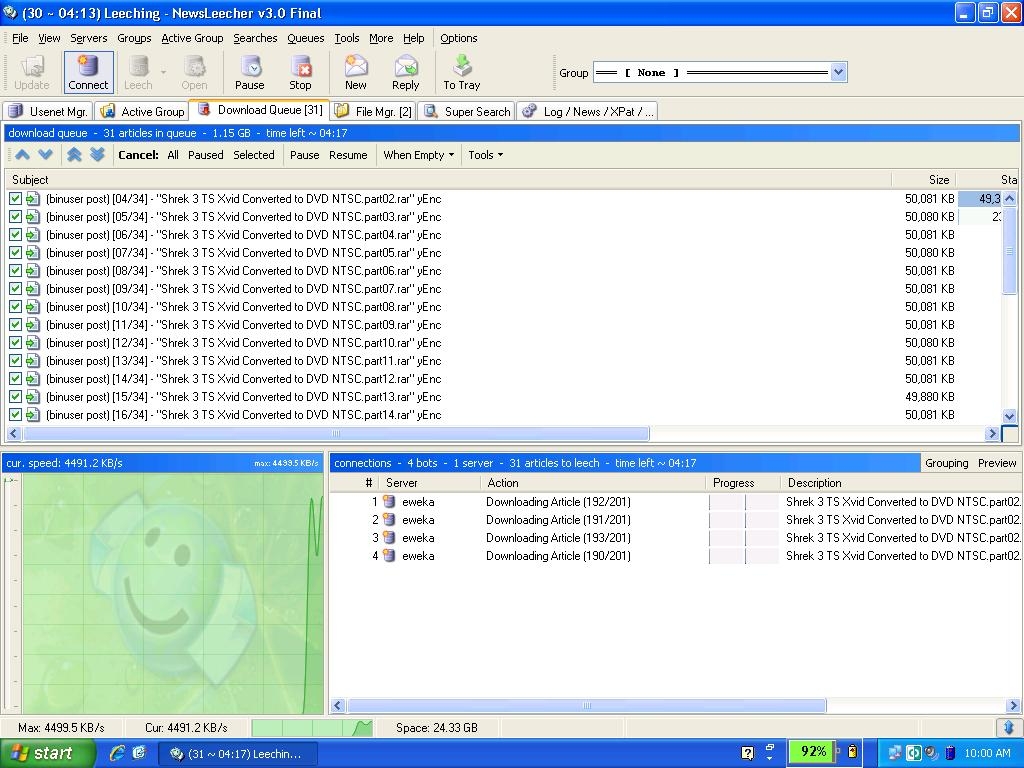Open the Queues menu
1024x768 pixels.
[306, 38]
